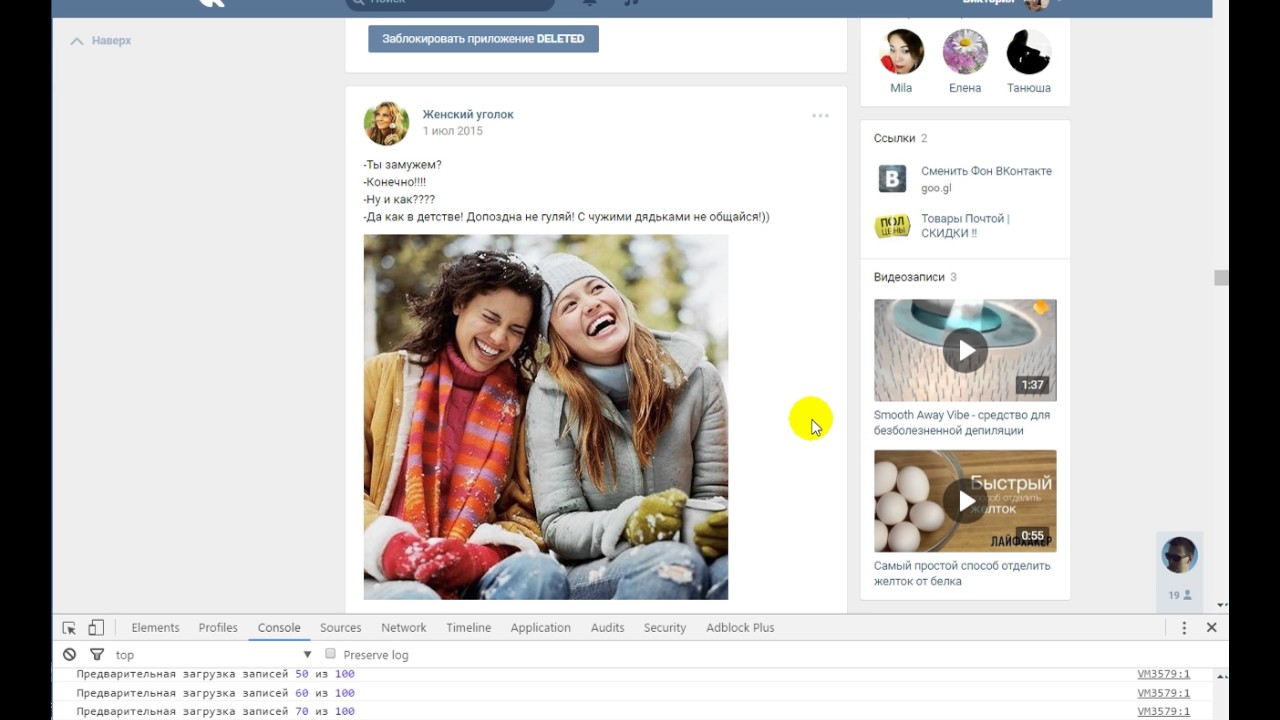Open the Audits tab
This screenshot has width=1280, height=720.
[607, 628]
